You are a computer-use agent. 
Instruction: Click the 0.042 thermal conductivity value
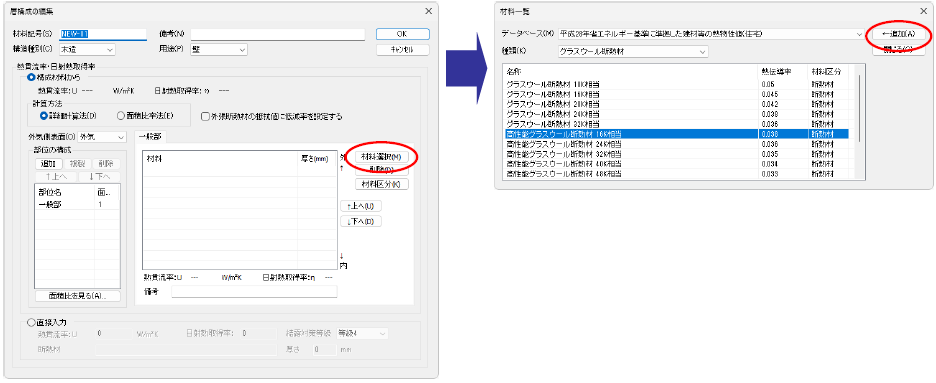[769, 104]
